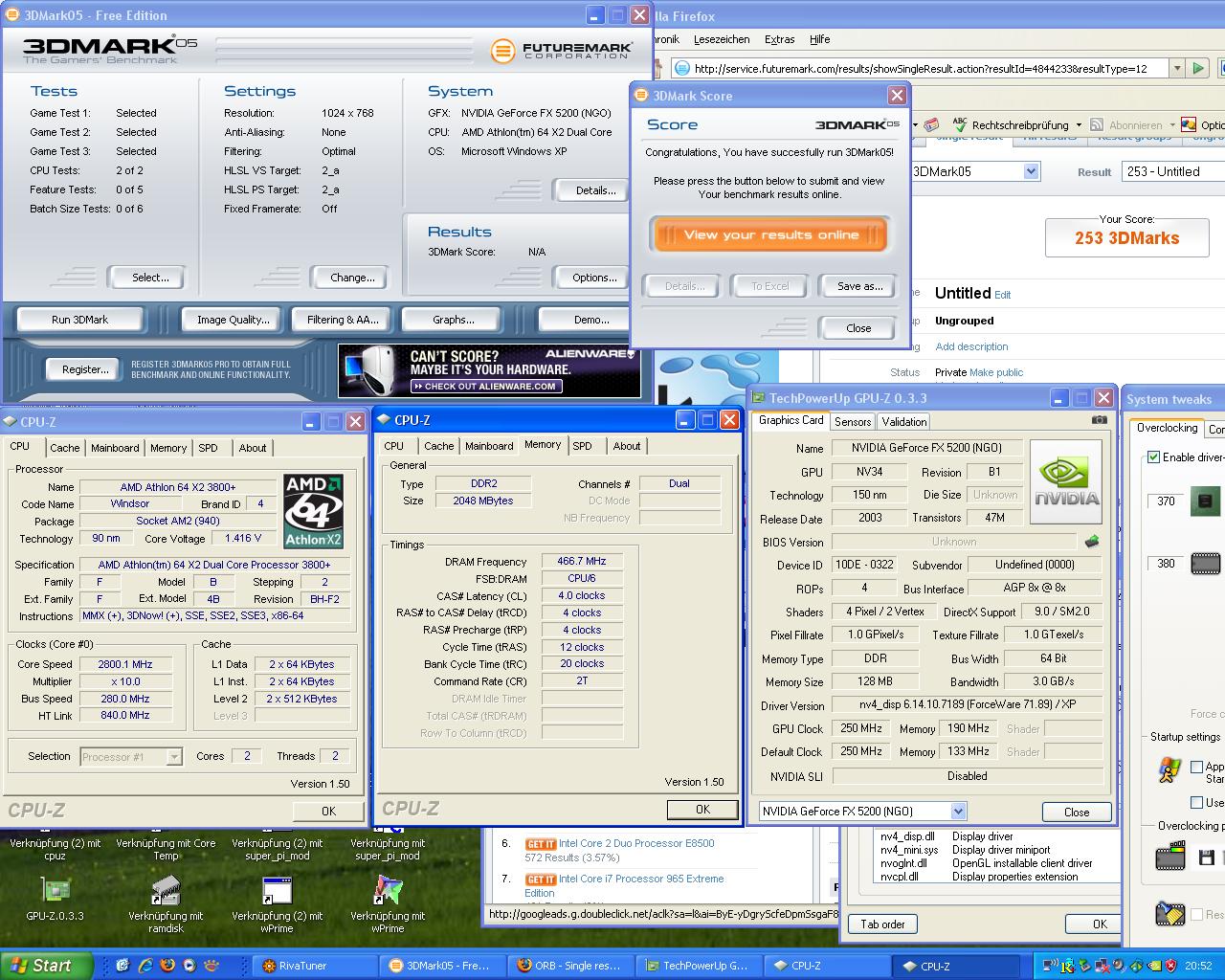Toggle the 'Use' checkbox under Startup settings

click(x=1196, y=802)
